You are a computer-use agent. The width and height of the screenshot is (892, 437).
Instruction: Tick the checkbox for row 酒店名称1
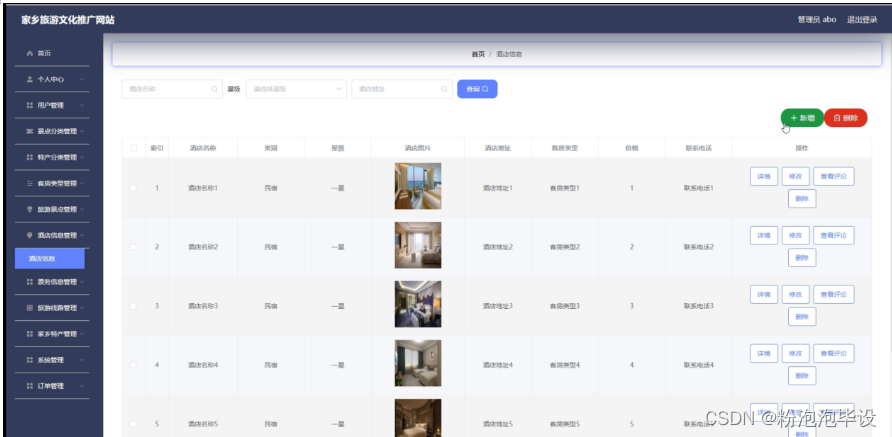[134, 188]
